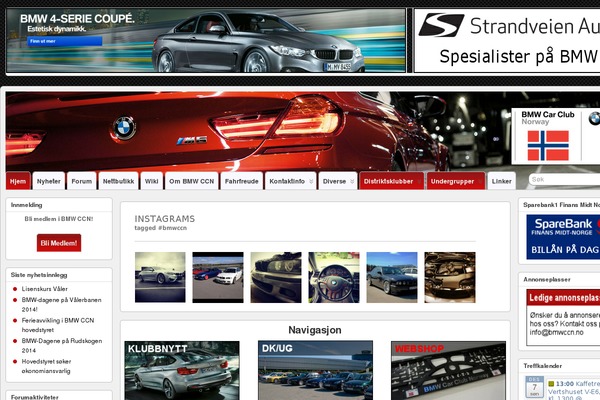Open Instagram thumbnail of silver car under cloudy sky
The image size is (600, 400).
[160, 277]
